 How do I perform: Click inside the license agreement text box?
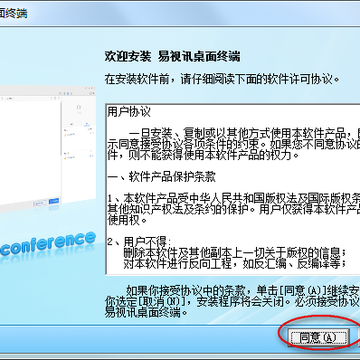[x=233, y=189]
